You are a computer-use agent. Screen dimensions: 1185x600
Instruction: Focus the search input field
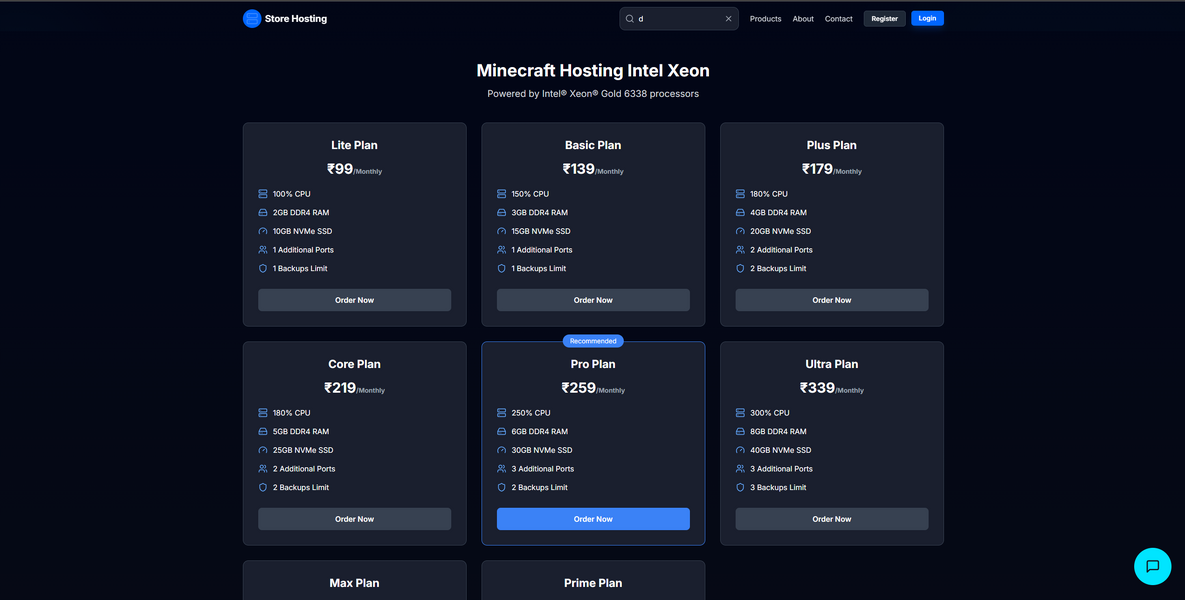(x=679, y=19)
